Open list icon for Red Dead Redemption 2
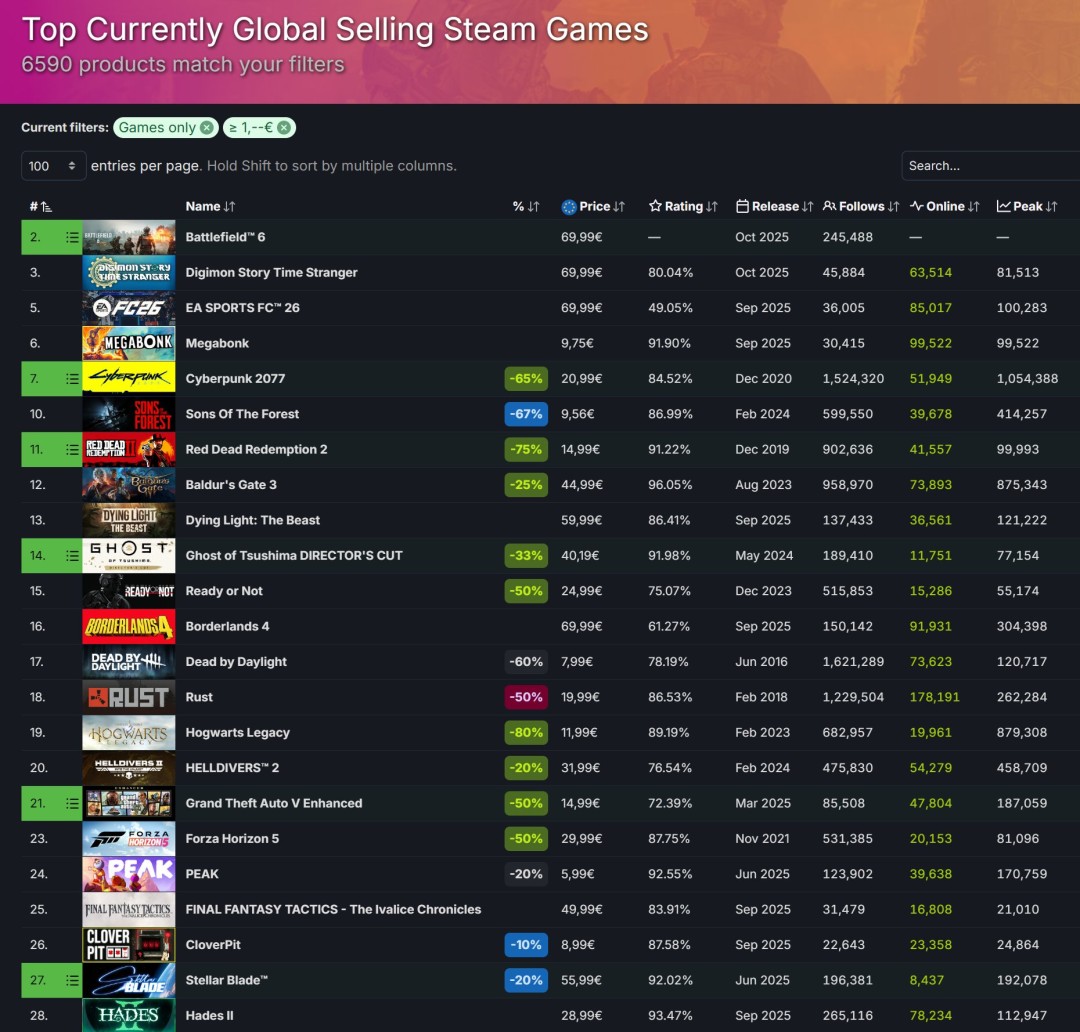Image resolution: width=1080 pixels, height=1032 pixels. pos(71,450)
